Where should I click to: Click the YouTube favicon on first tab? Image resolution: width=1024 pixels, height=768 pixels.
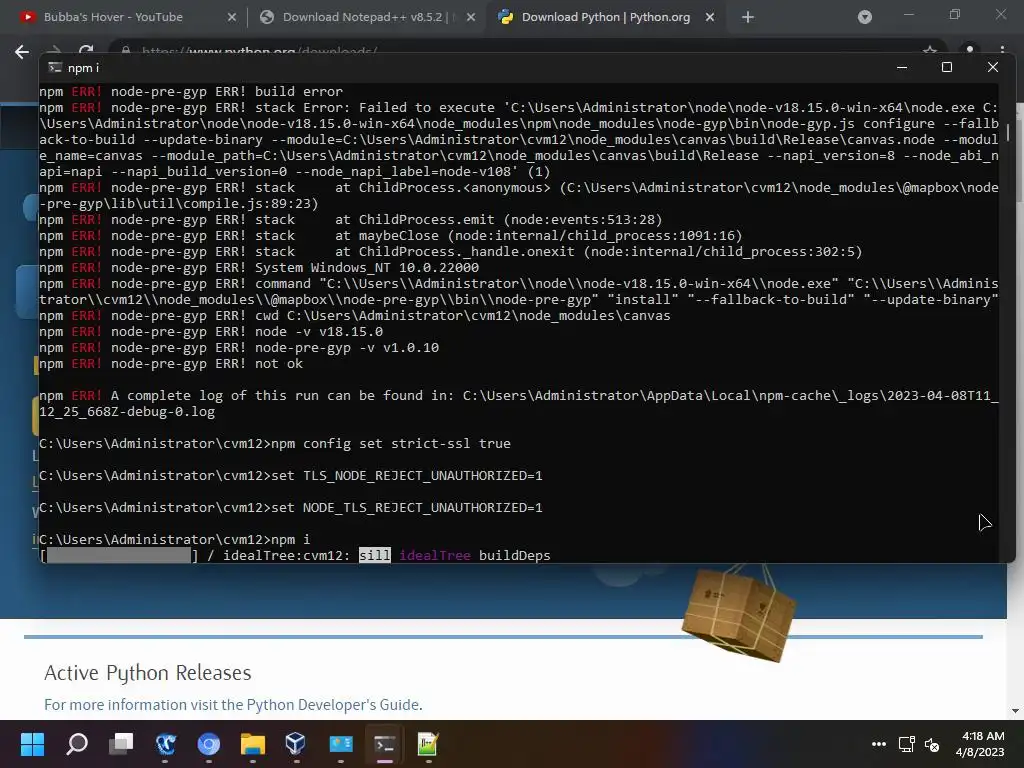coord(27,17)
